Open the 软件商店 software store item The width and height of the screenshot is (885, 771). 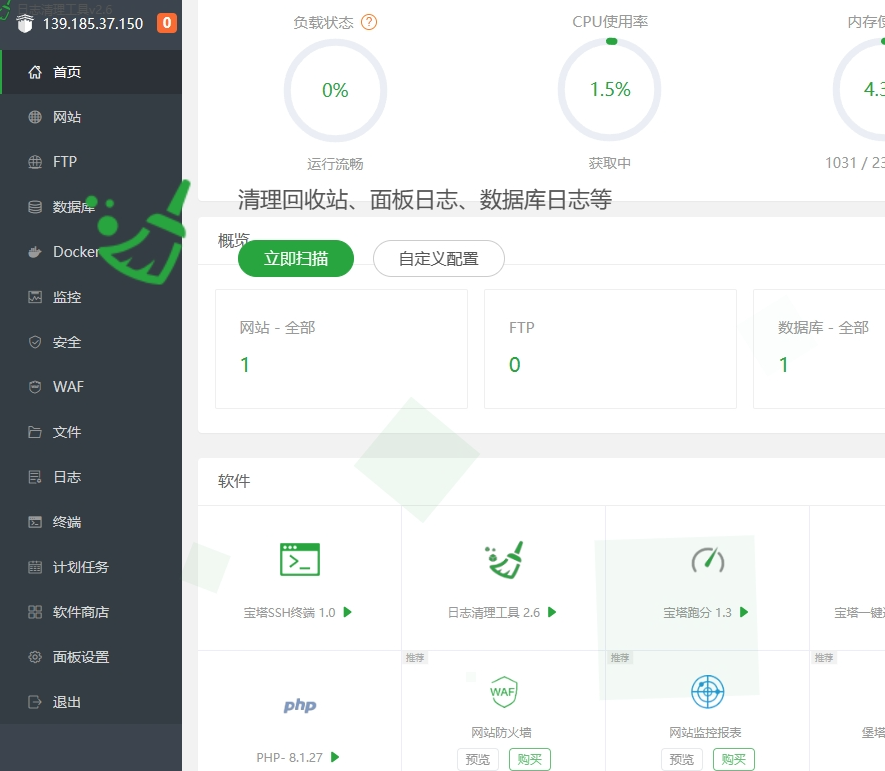tap(91, 612)
